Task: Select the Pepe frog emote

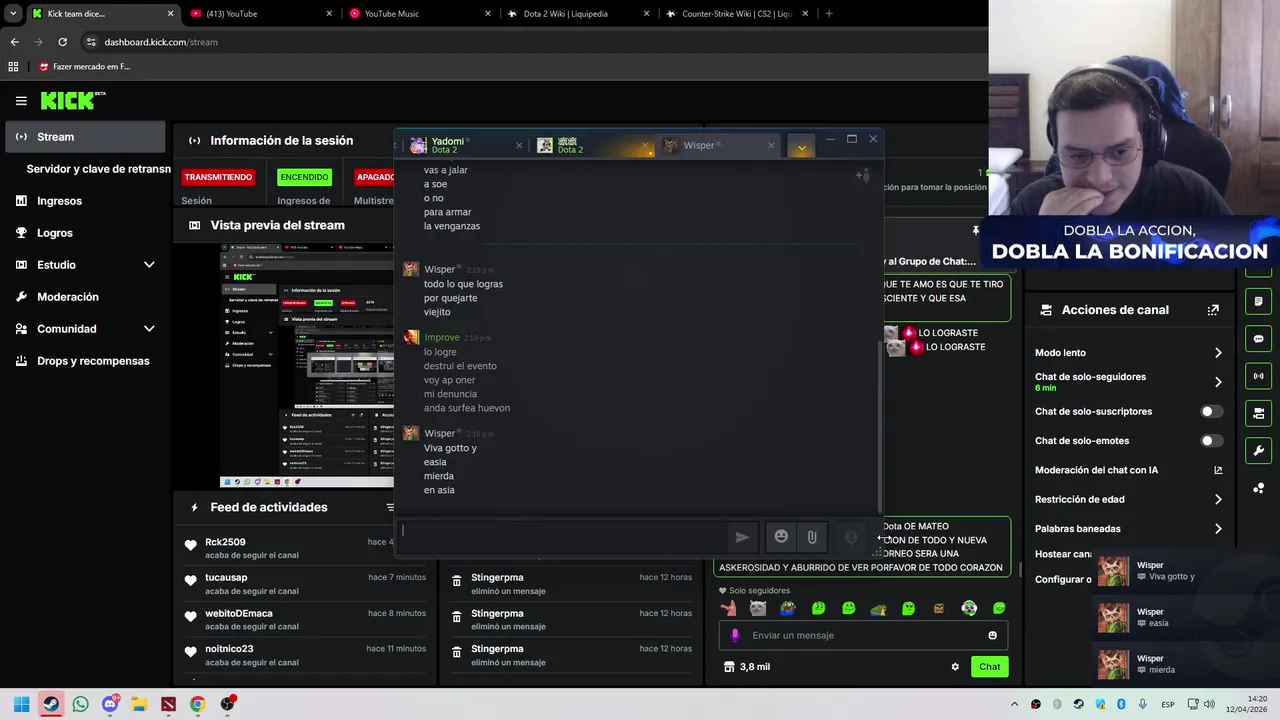Action: tap(788, 608)
